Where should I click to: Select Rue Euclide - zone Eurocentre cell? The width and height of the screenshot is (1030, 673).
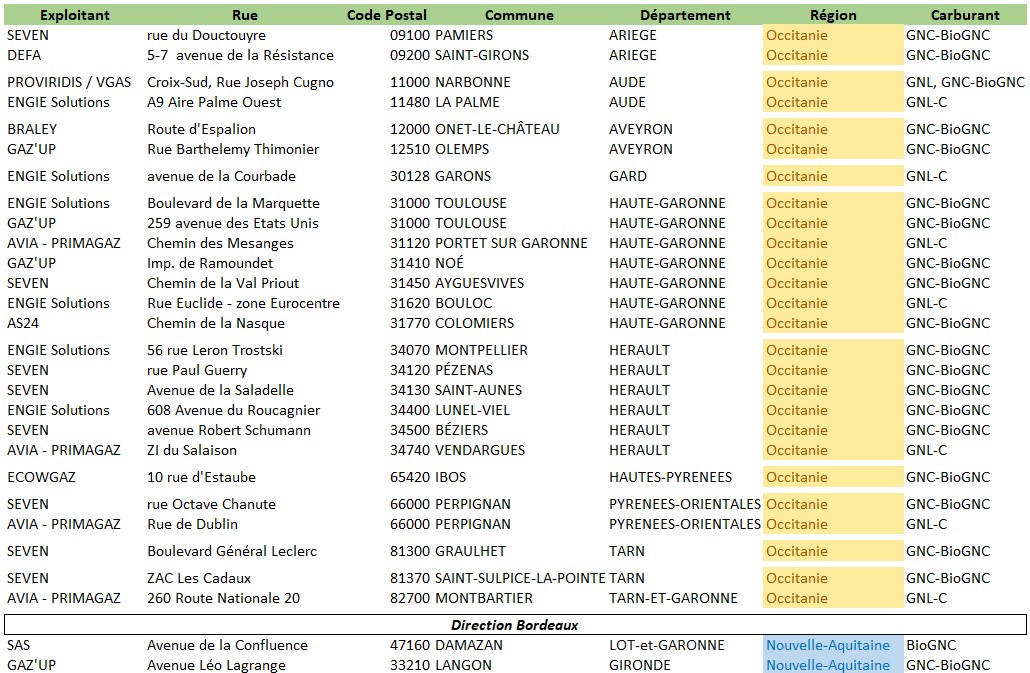pos(243,303)
